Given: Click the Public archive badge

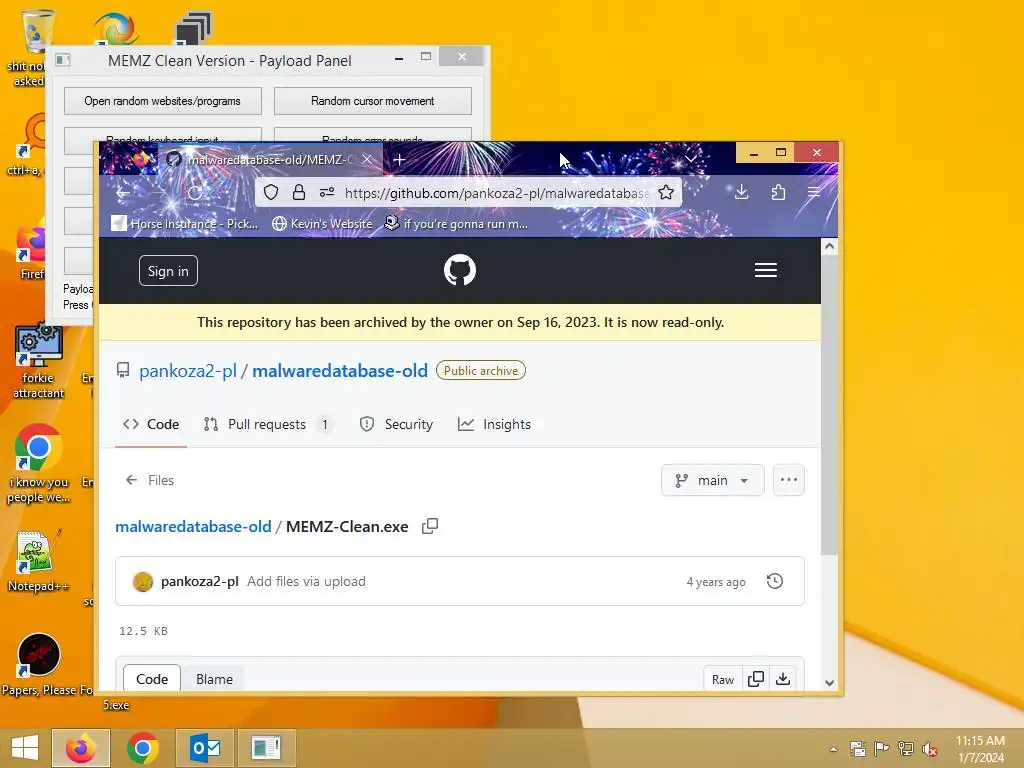Looking at the screenshot, I should click(481, 371).
